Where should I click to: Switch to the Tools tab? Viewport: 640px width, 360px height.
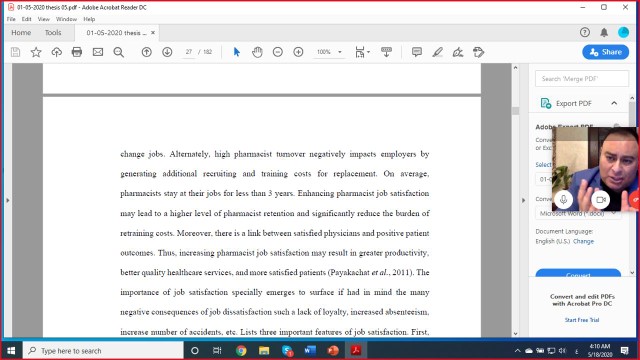coord(53,33)
